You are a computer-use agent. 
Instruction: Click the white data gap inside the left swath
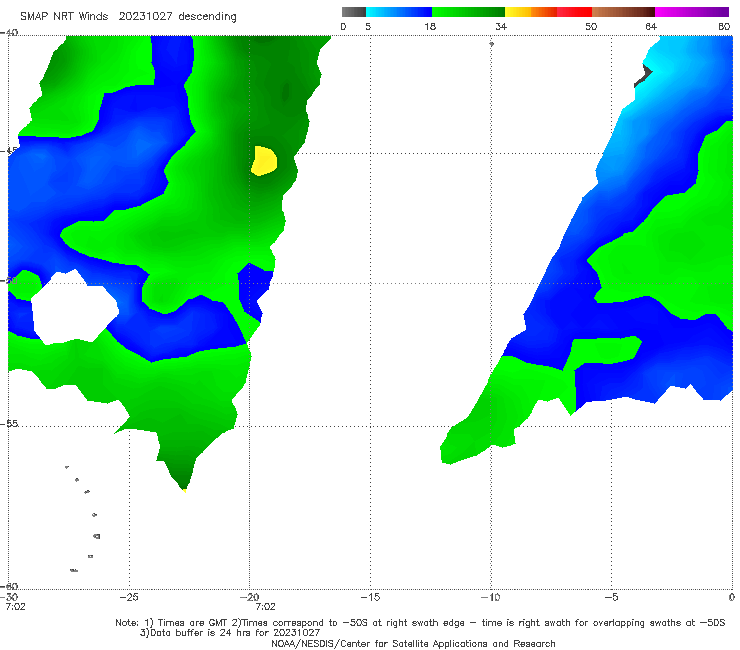[75, 307]
